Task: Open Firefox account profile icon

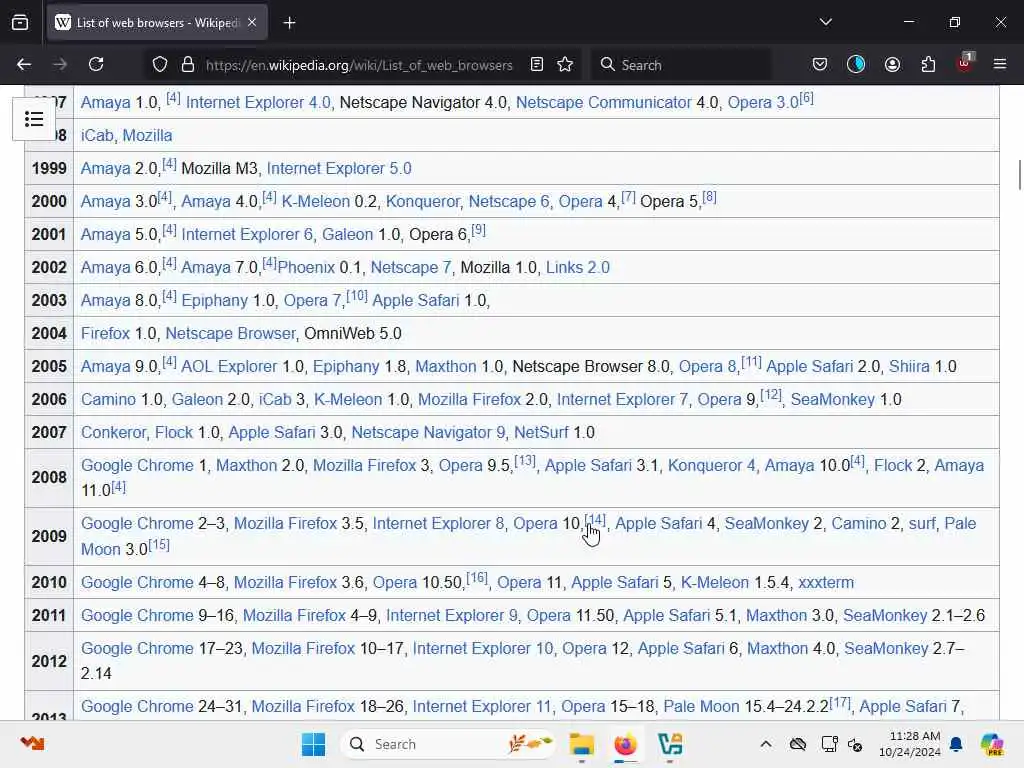Action: (x=892, y=65)
